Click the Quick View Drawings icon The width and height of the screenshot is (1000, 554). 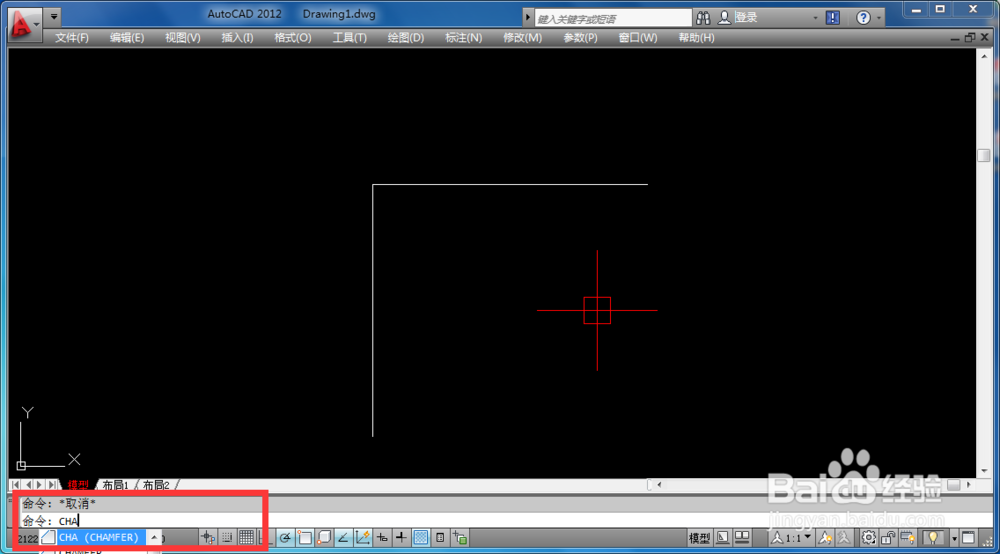click(742, 538)
